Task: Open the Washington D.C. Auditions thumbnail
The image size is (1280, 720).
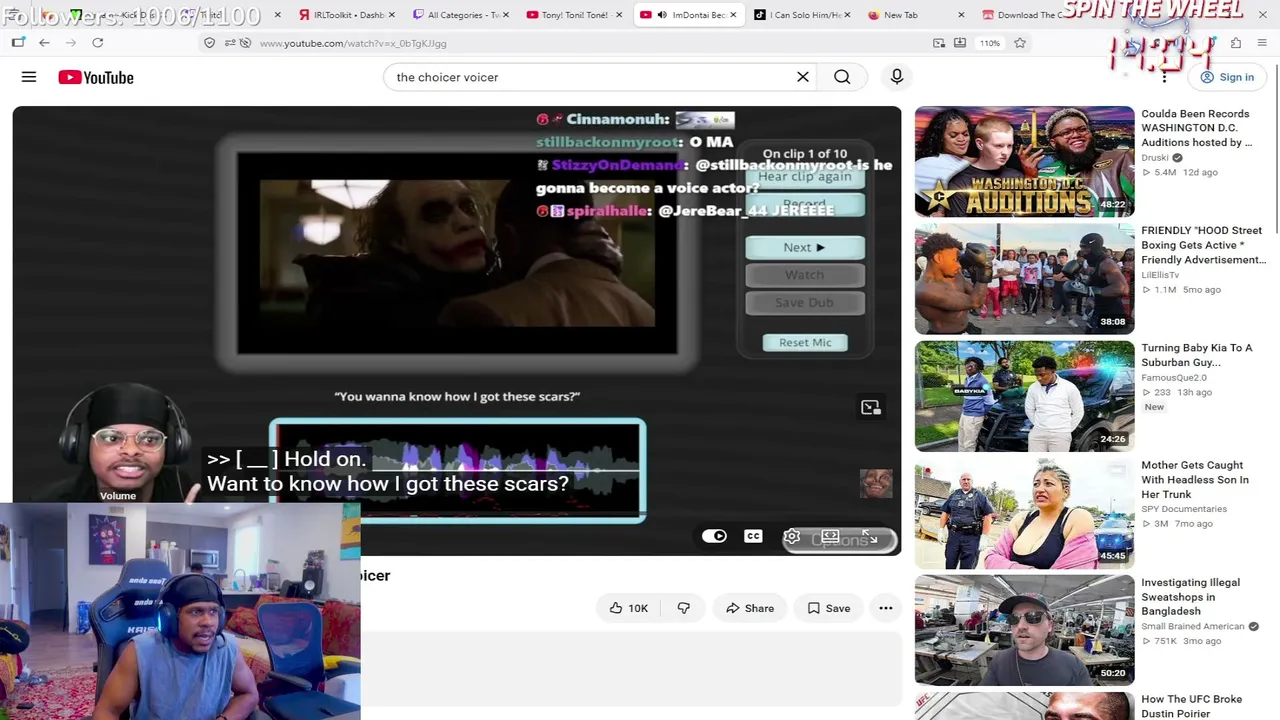Action: click(1024, 161)
